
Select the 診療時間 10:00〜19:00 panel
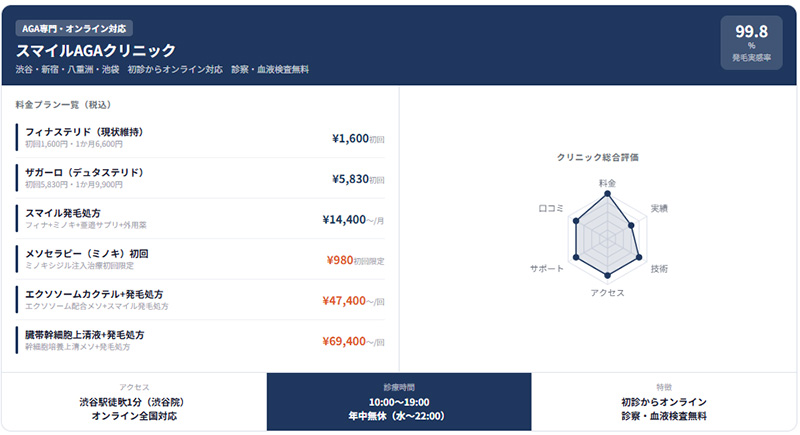click(399, 402)
